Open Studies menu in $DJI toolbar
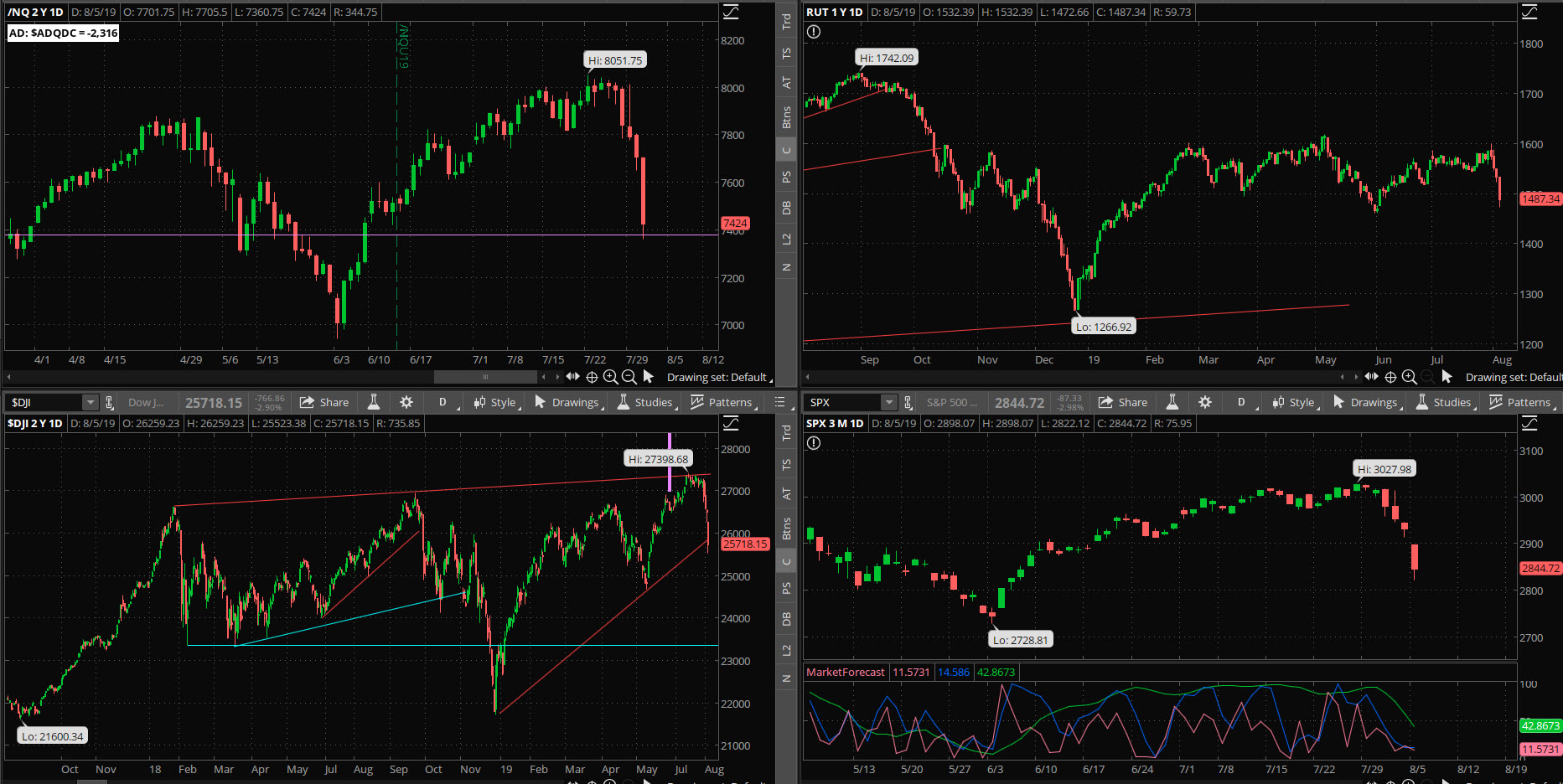The height and width of the screenshot is (784, 1563). [x=646, y=402]
